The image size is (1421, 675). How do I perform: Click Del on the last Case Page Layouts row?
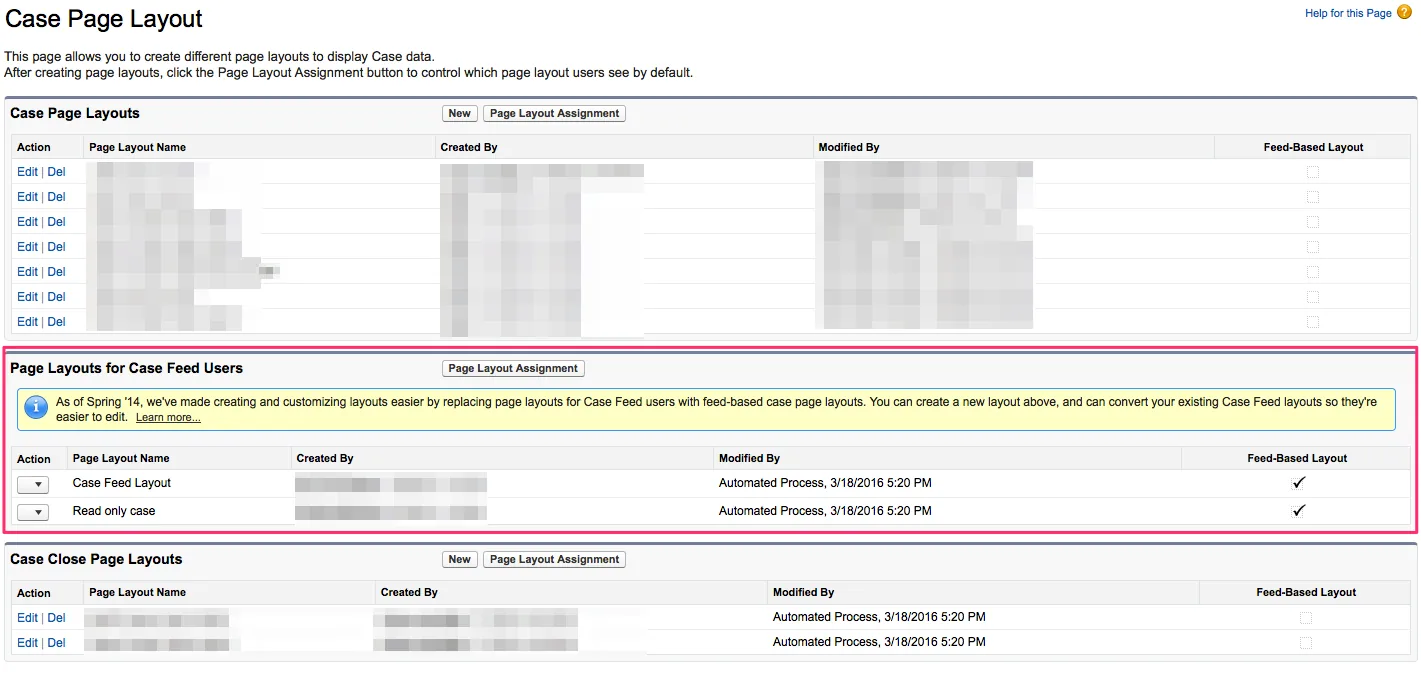pos(56,322)
